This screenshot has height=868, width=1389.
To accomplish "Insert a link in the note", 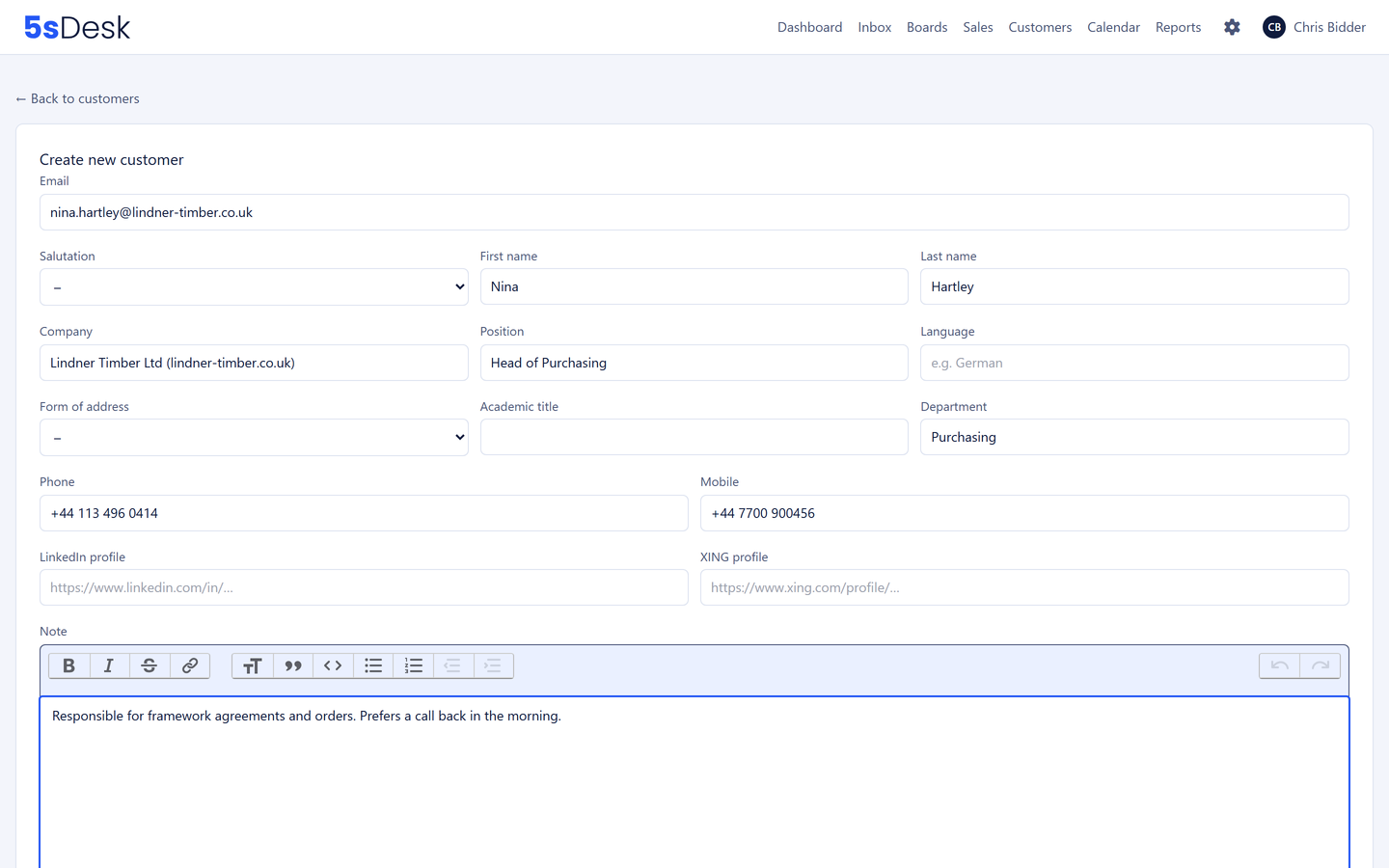I will 190,665.
